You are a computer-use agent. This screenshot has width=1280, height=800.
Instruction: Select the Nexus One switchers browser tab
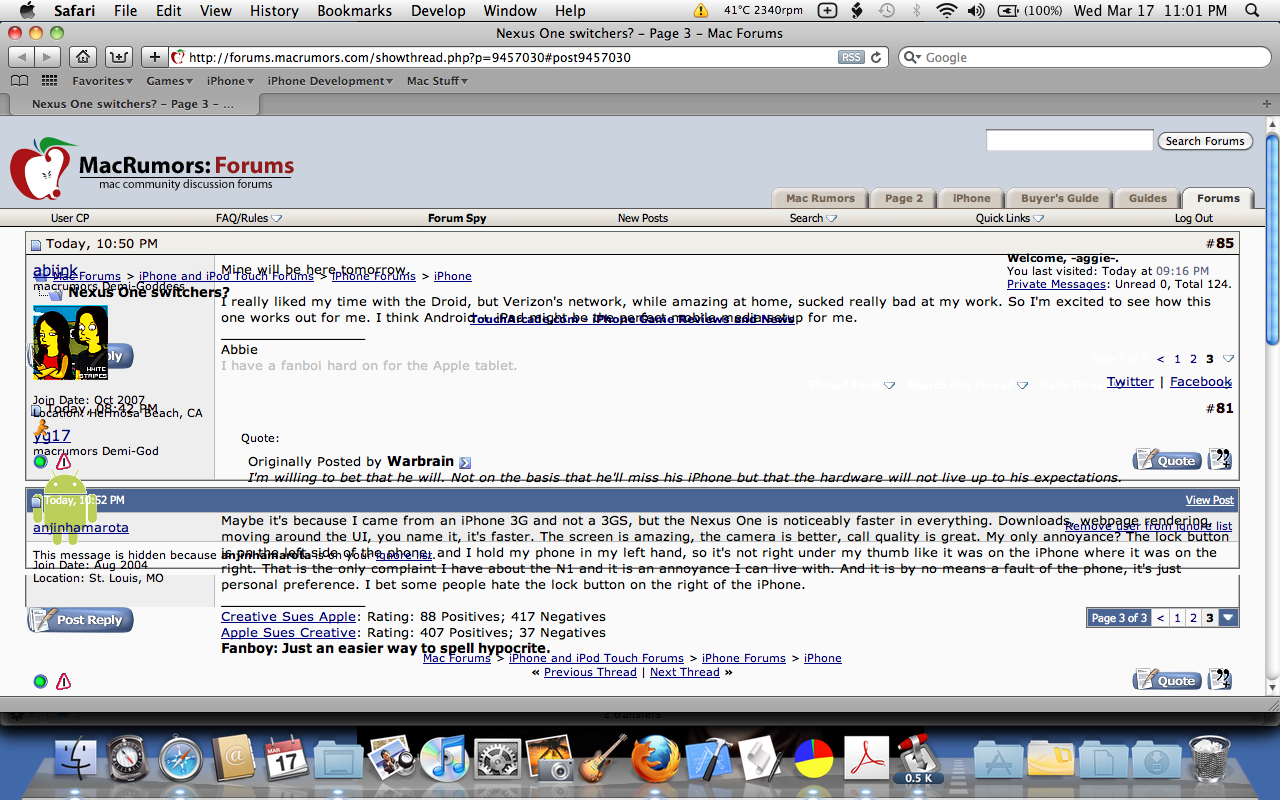(133, 104)
